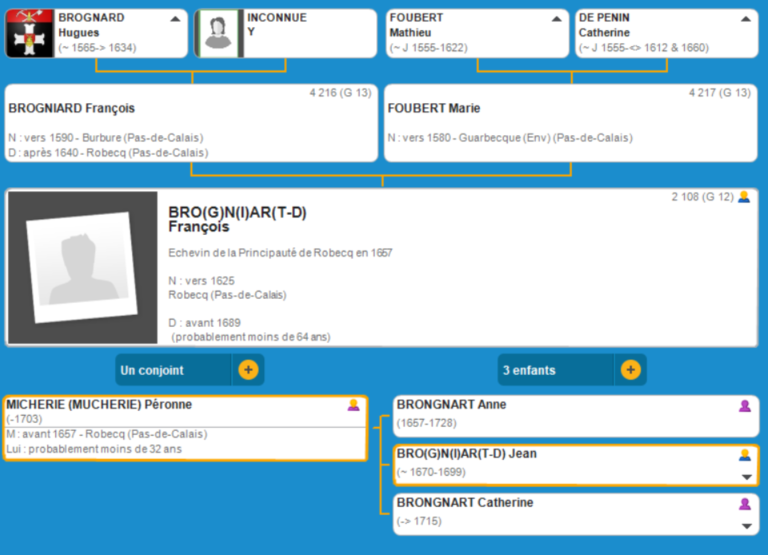
Task: Click the BROGNARD Hugues coat of arms image
Action: point(29,34)
